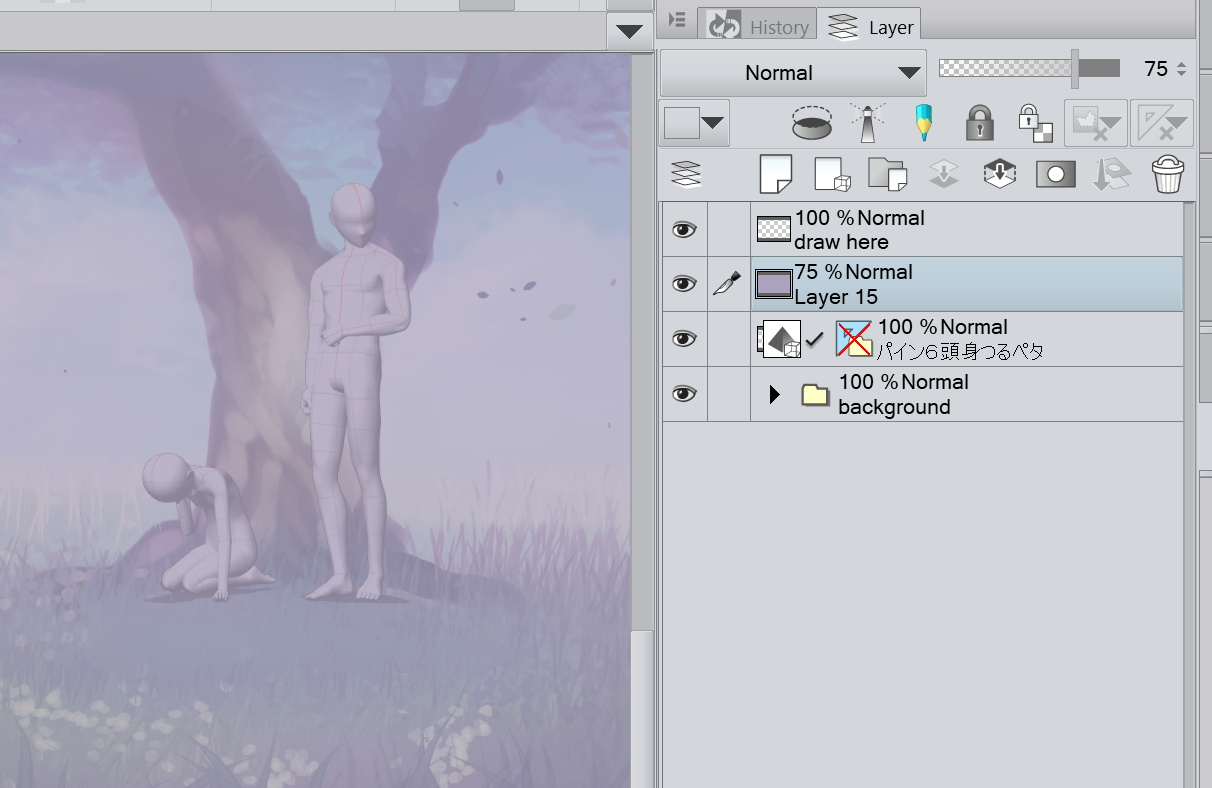Create a new raster layer

point(776,174)
